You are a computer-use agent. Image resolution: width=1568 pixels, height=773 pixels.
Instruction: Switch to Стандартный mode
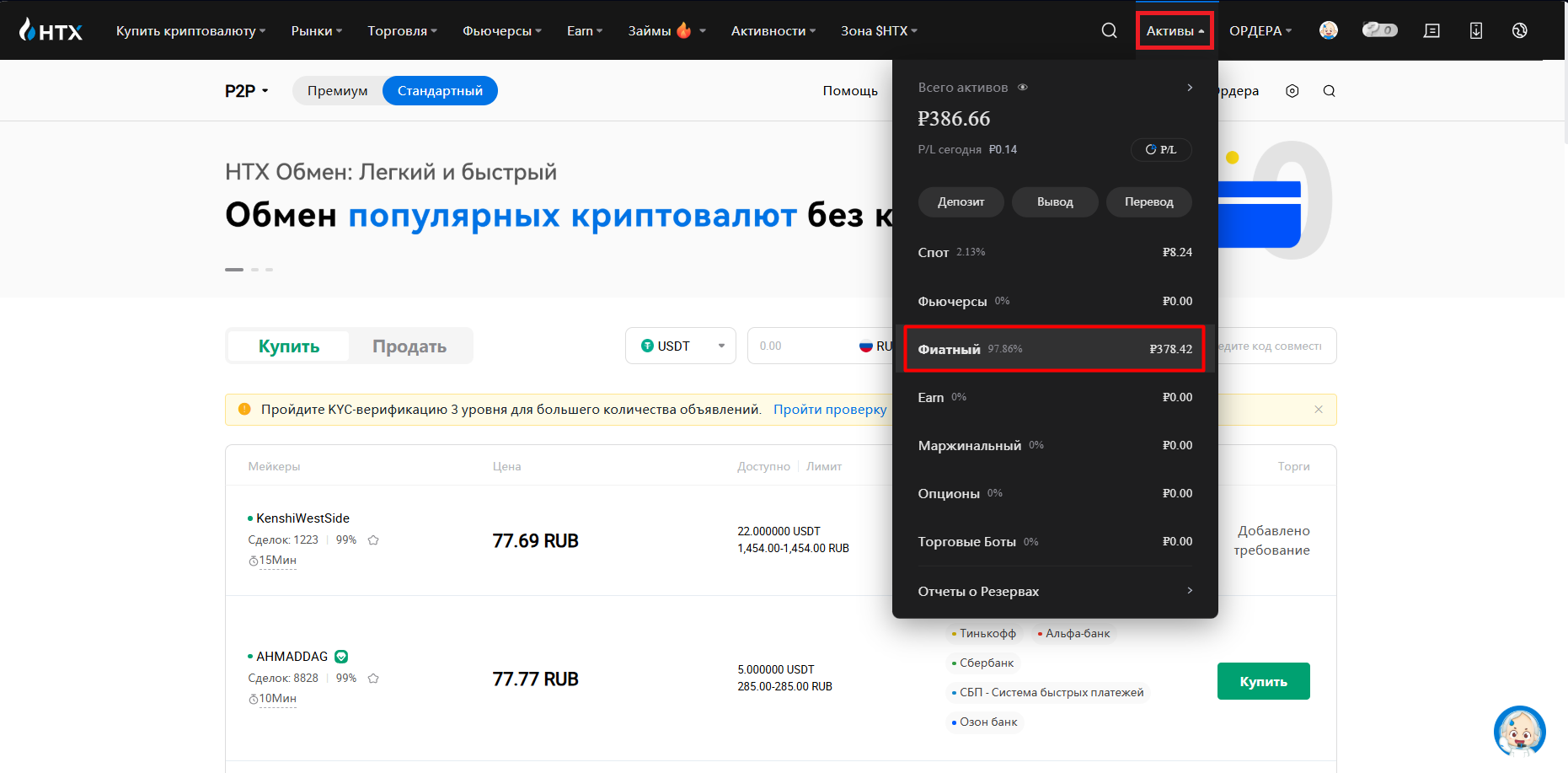[440, 91]
